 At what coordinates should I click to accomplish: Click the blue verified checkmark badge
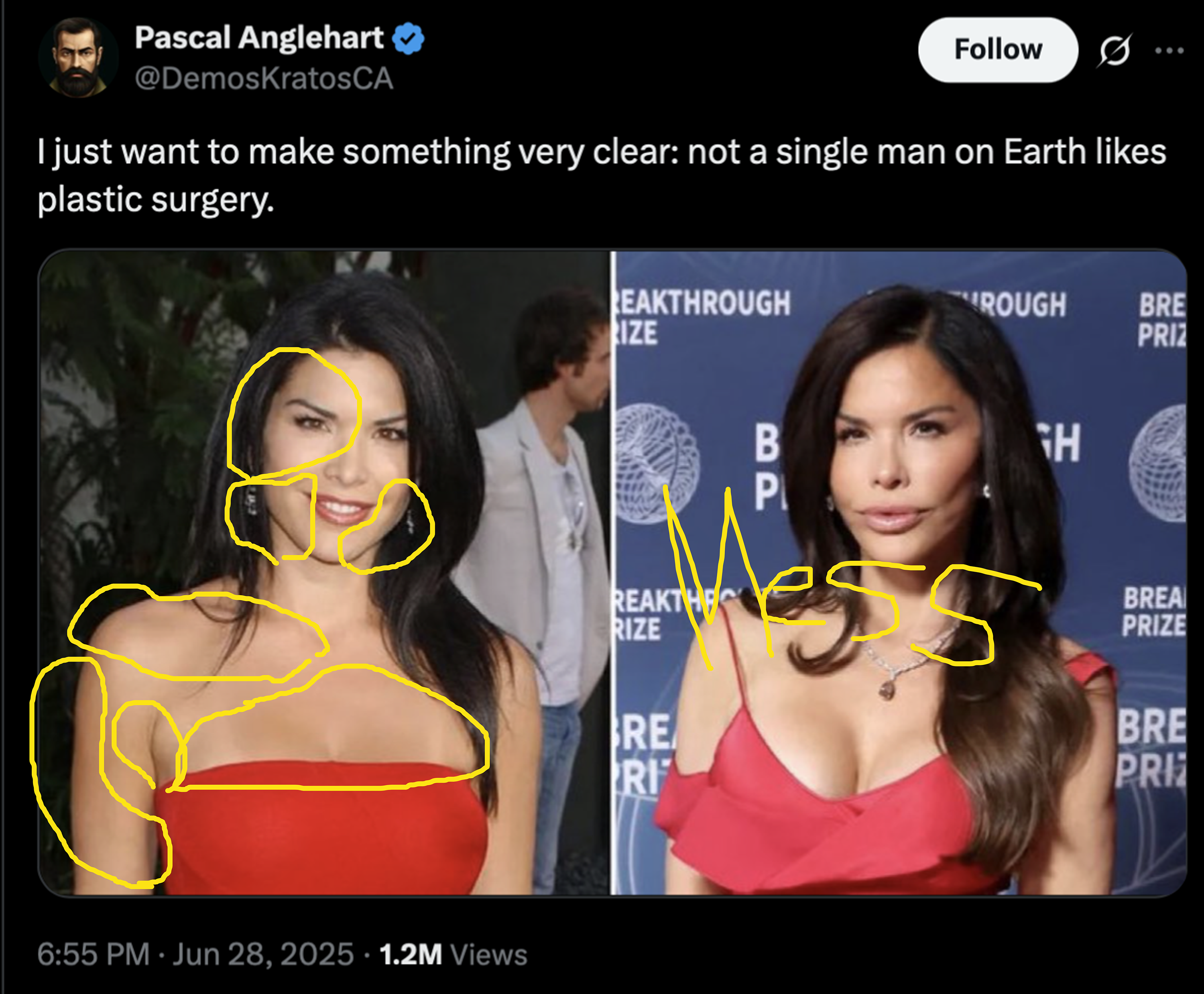tap(408, 39)
